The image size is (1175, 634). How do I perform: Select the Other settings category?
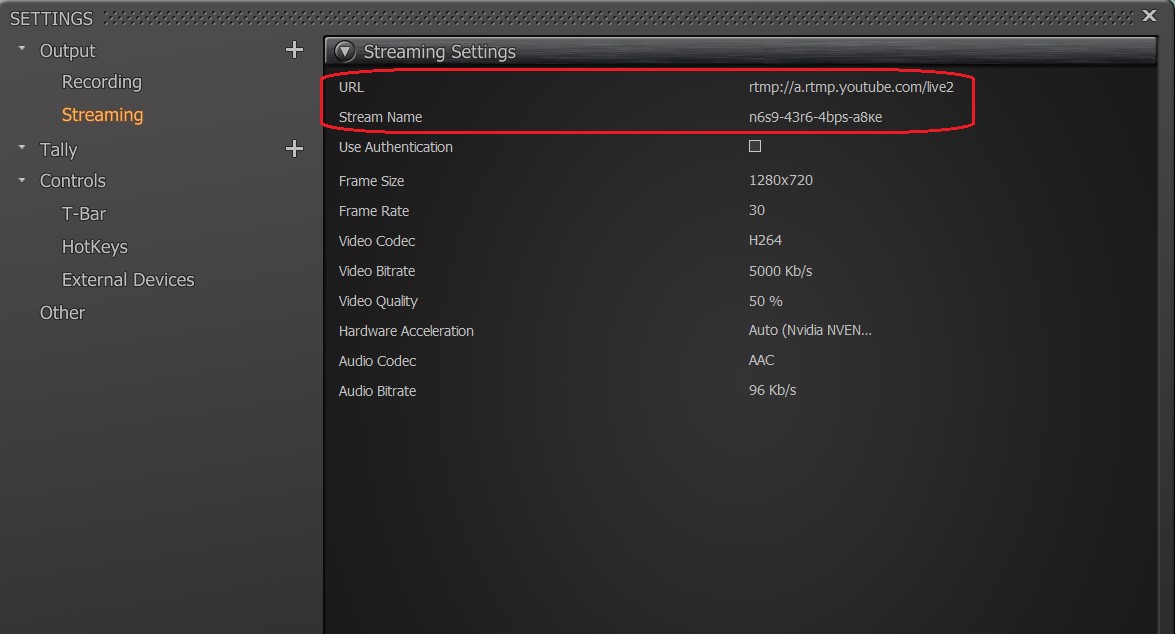pyautogui.click(x=62, y=313)
